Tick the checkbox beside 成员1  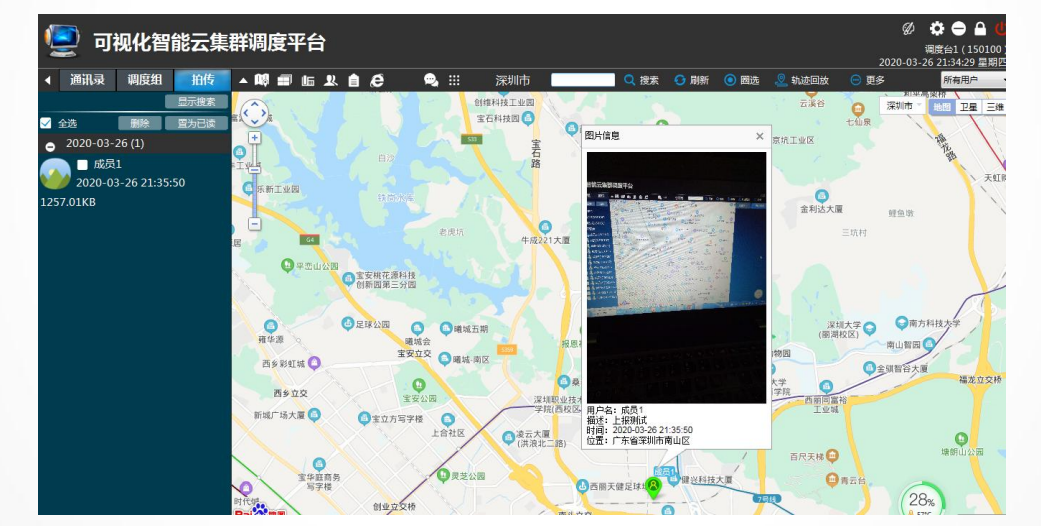coord(82,164)
